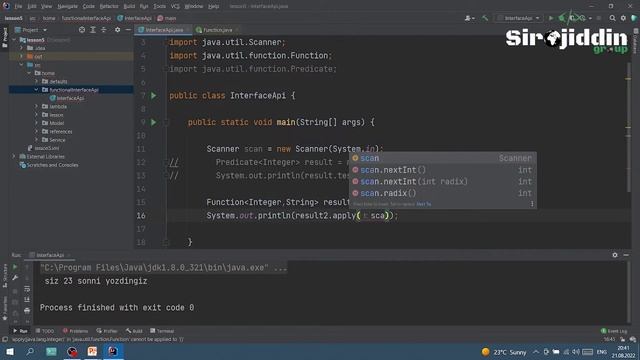Select the scan Scanner completion suggestion

click(x=443, y=158)
